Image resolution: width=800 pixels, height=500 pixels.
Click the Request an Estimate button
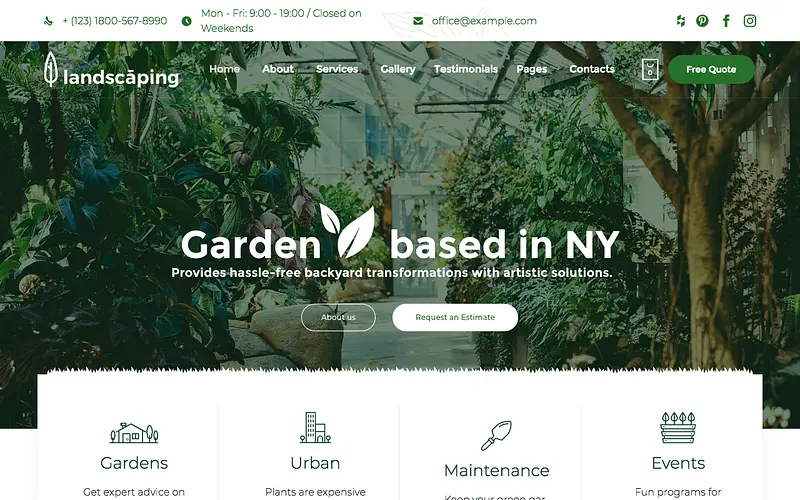[455, 317]
